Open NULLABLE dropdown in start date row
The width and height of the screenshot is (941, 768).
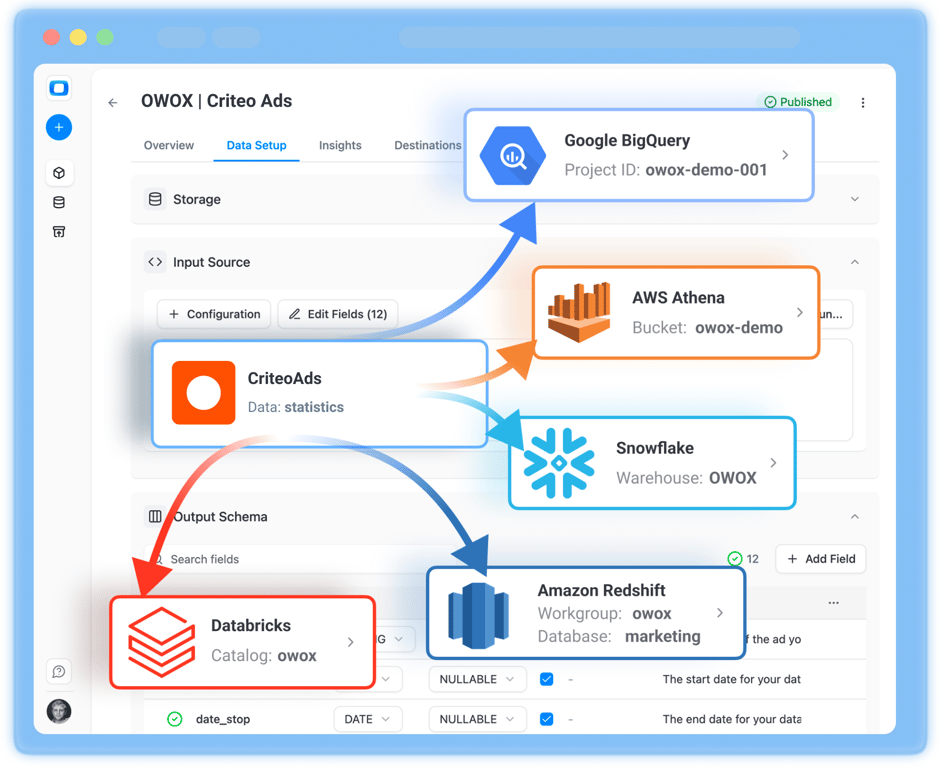(x=478, y=679)
